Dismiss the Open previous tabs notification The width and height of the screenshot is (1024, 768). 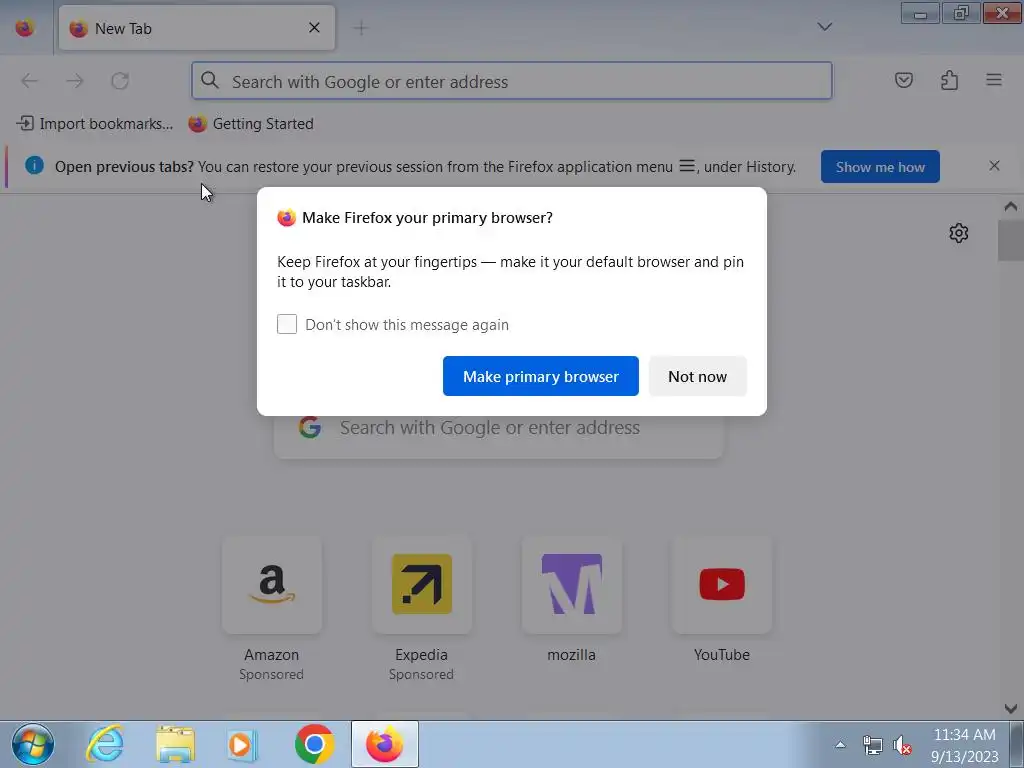tap(994, 166)
